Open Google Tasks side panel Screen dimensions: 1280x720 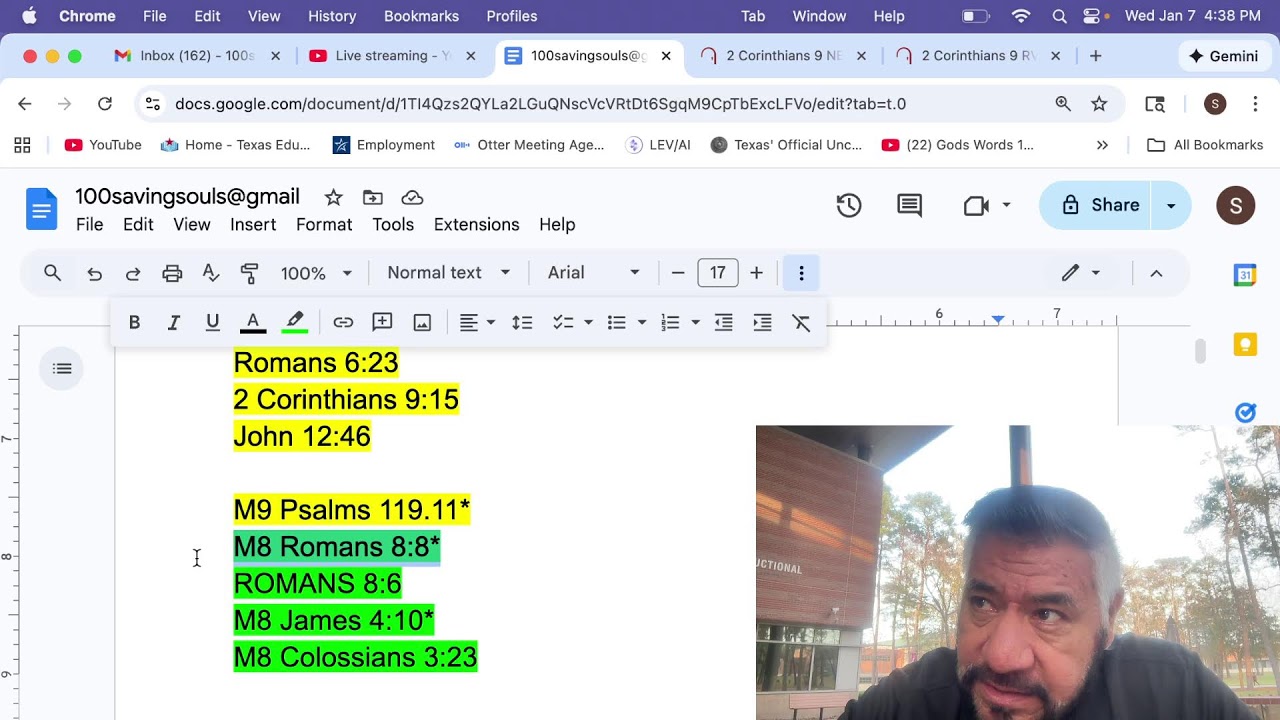(x=1245, y=412)
